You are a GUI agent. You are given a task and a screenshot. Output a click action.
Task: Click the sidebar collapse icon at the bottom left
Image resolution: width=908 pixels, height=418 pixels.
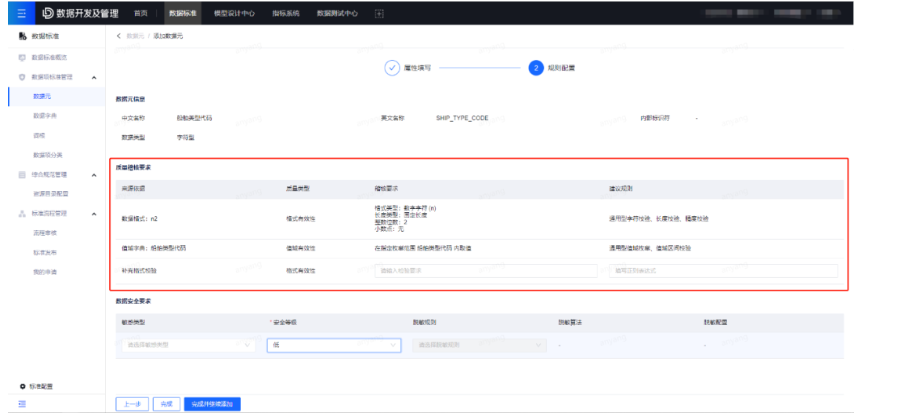tap(22, 404)
